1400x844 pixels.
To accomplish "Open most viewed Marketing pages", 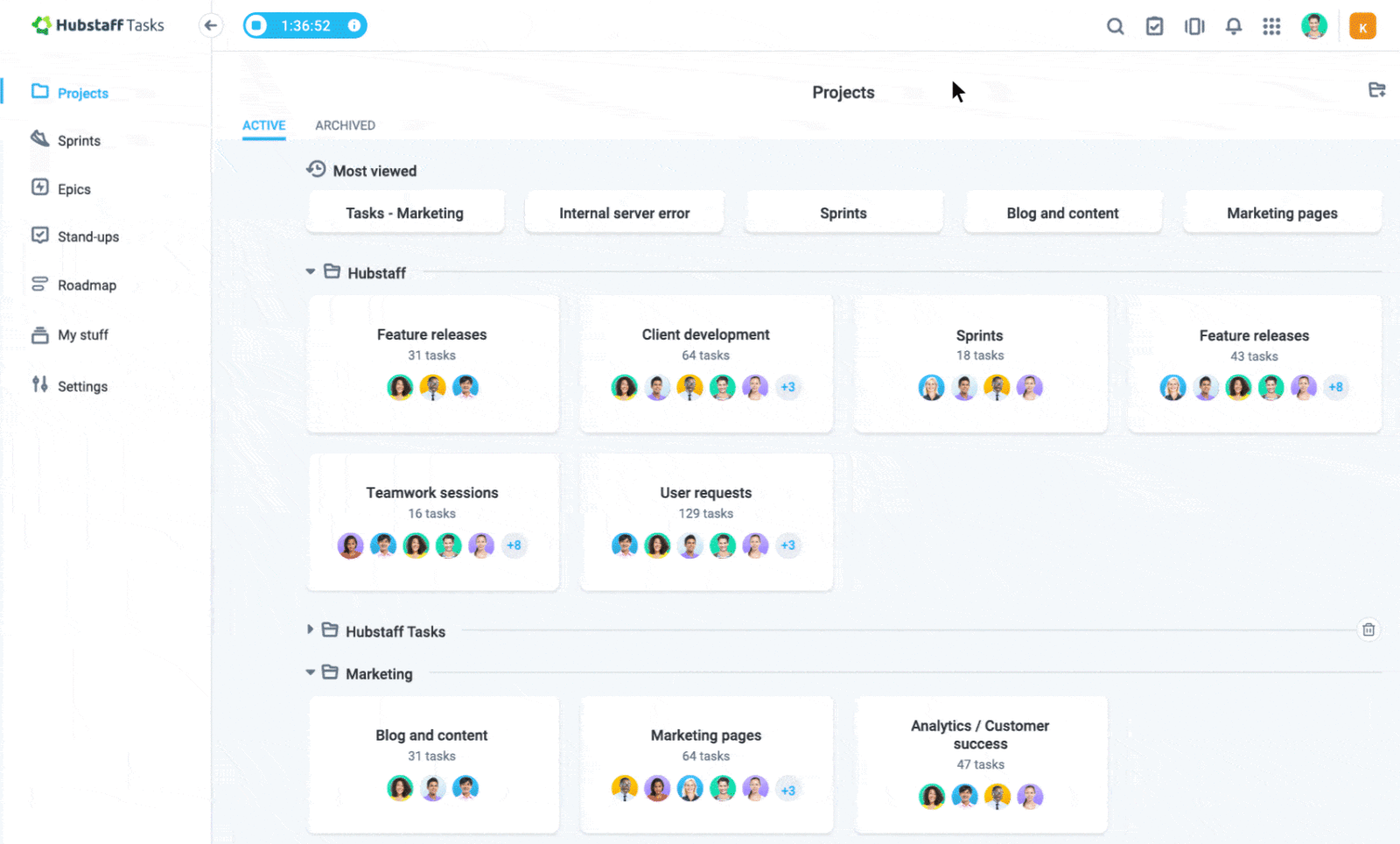I will pyautogui.click(x=1283, y=213).
